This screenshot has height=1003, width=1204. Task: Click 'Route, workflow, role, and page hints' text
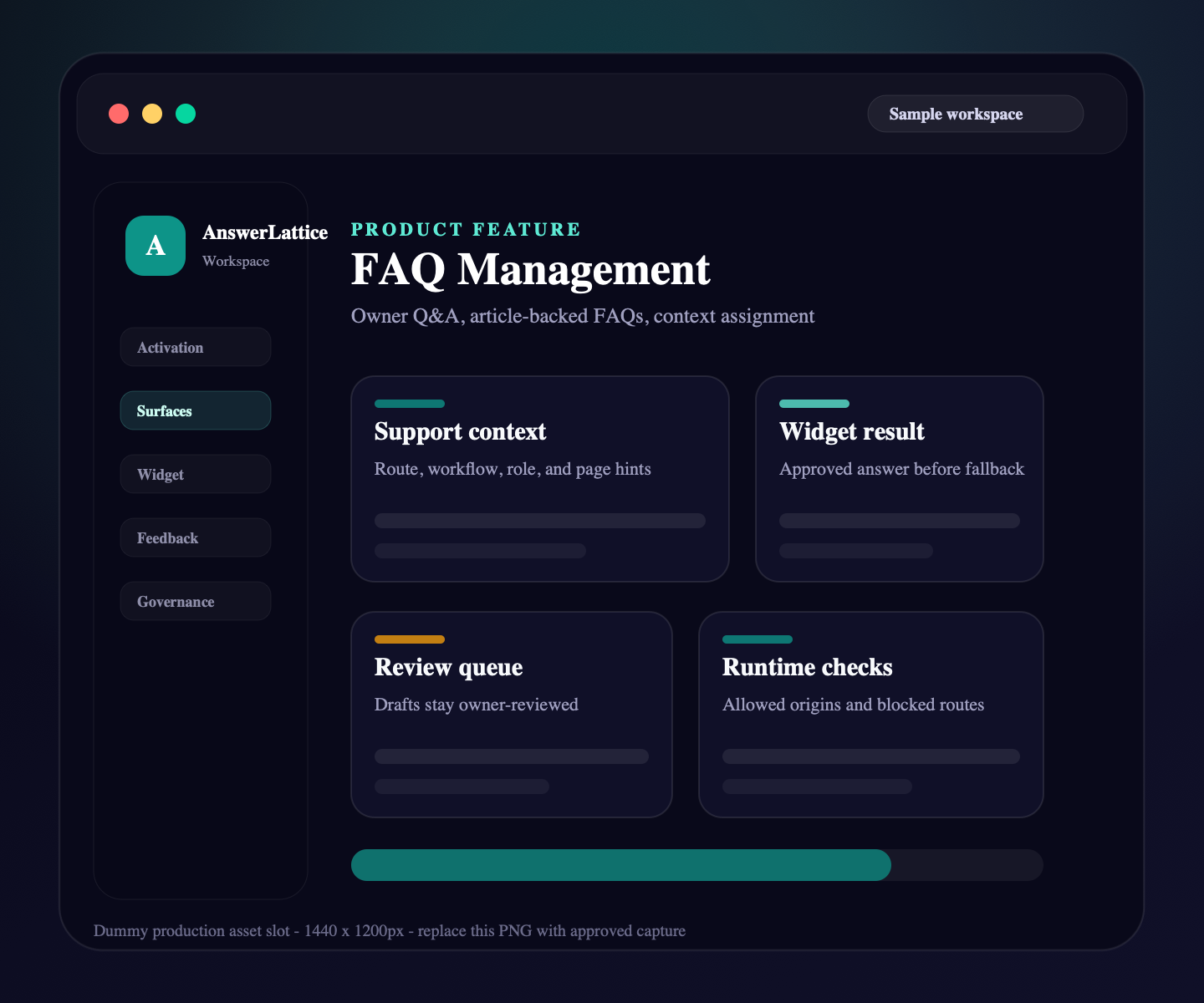(x=513, y=469)
